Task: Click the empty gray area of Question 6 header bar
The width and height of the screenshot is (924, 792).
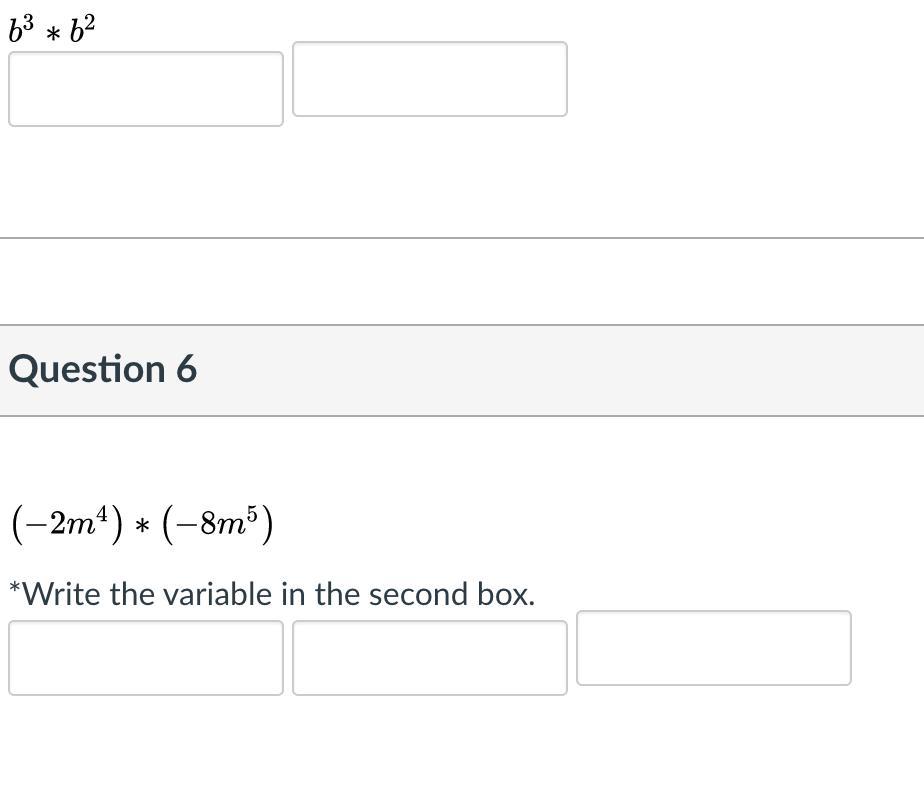Action: pos(600,369)
